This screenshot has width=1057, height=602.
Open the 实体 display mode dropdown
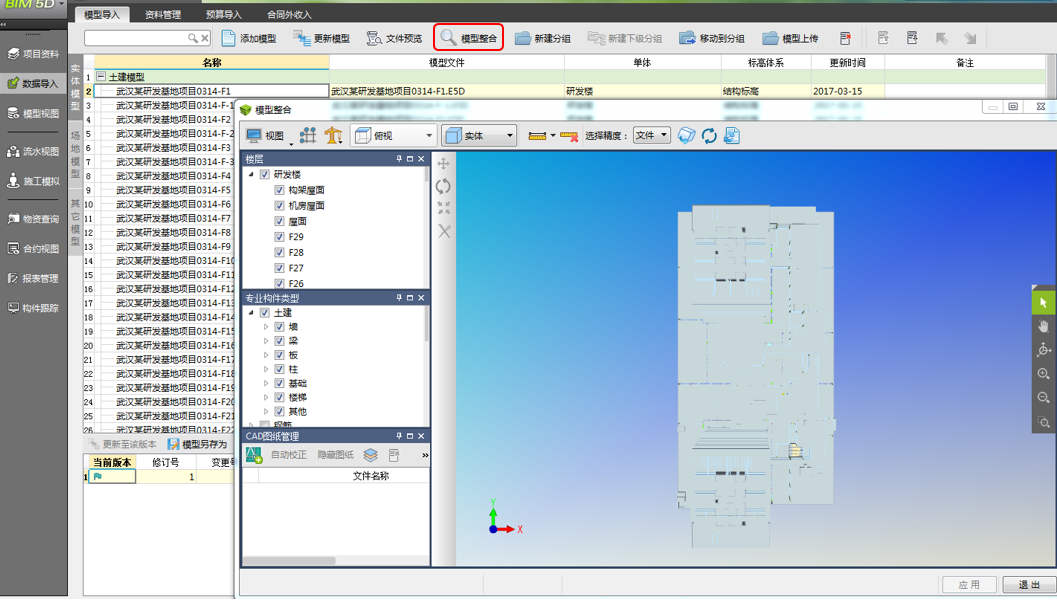[x=479, y=136]
